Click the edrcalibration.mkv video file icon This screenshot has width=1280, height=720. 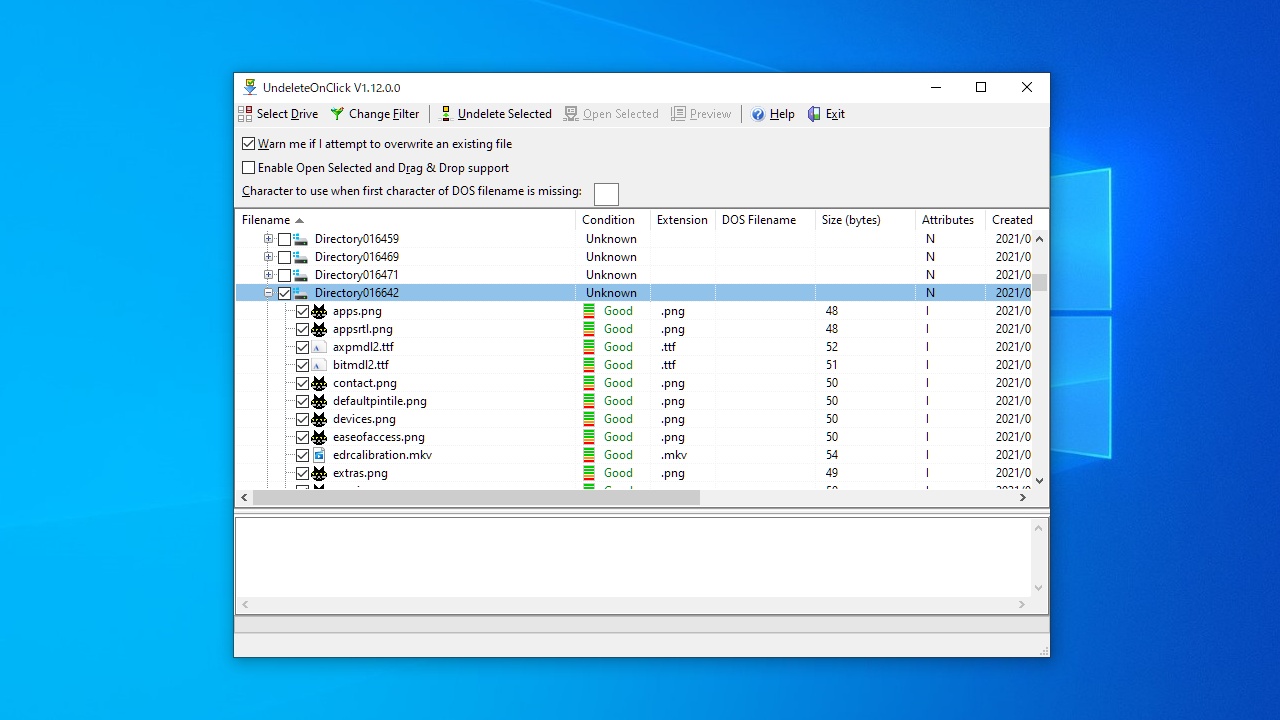(x=319, y=455)
